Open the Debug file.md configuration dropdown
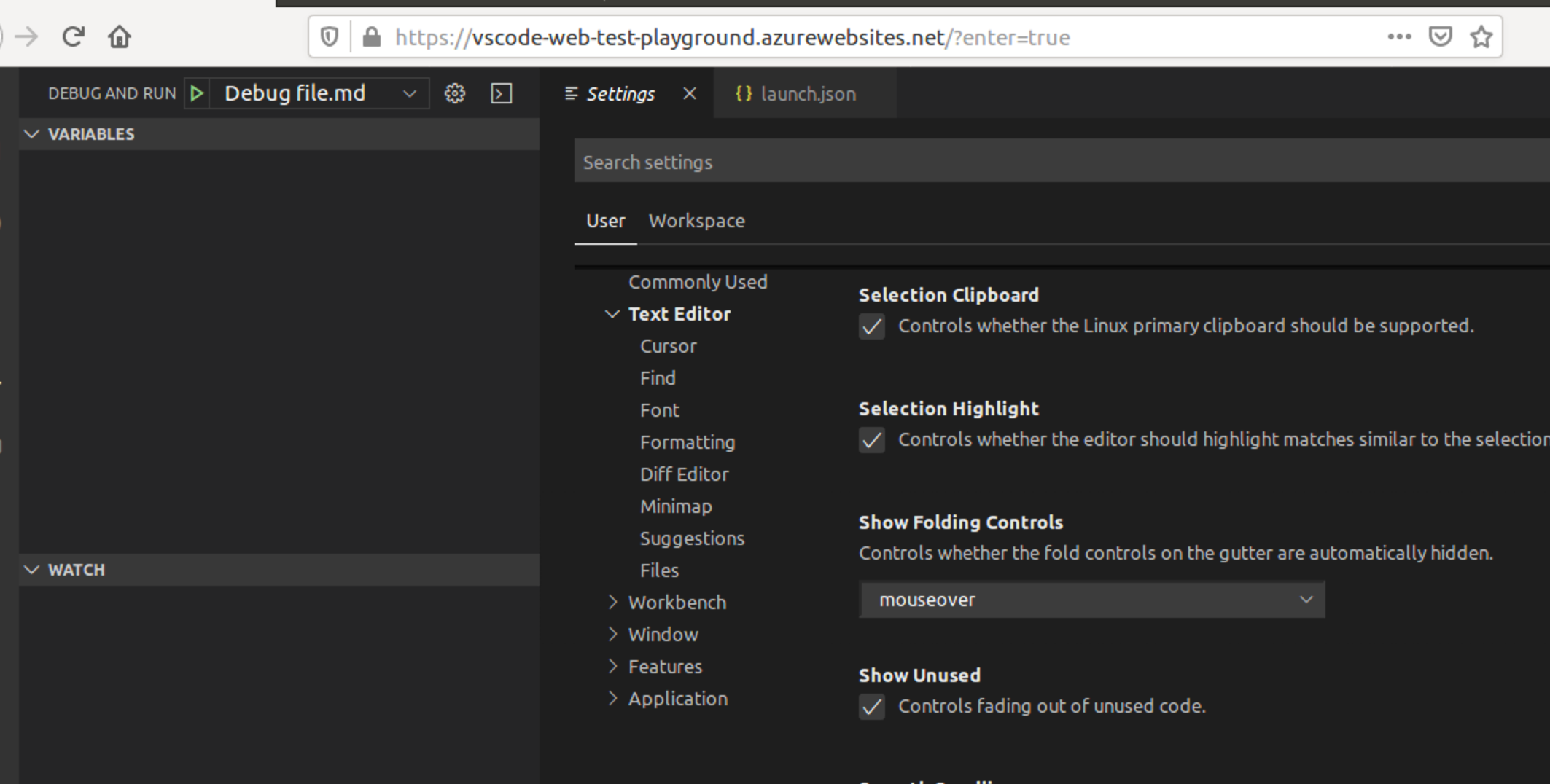1550x784 pixels. pos(408,93)
